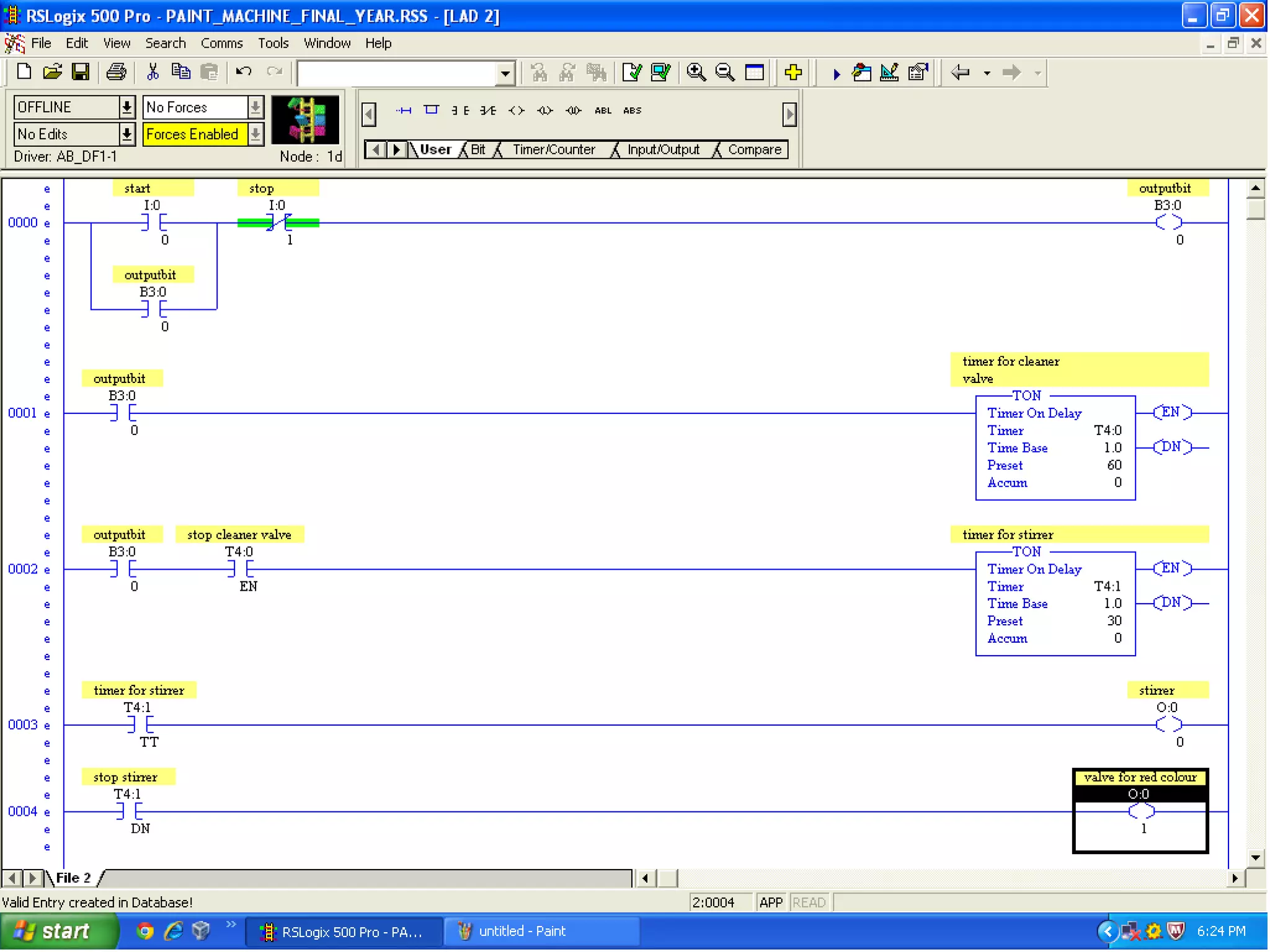Click the Print icon in toolbar
Image resolution: width=1270 pixels, height=952 pixels.
point(116,73)
